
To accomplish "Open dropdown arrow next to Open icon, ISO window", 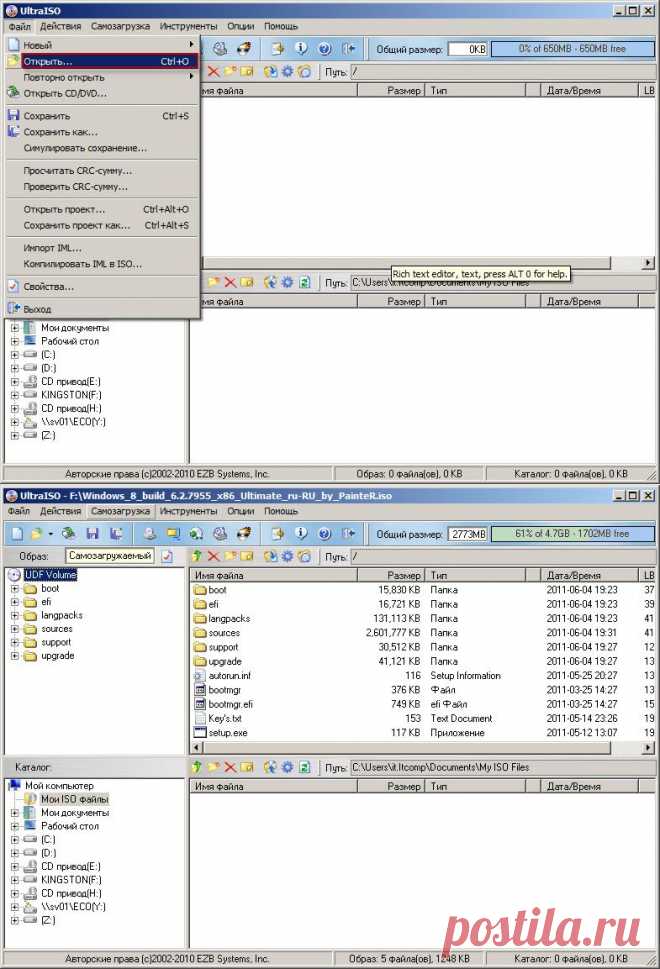I will click(x=50, y=533).
